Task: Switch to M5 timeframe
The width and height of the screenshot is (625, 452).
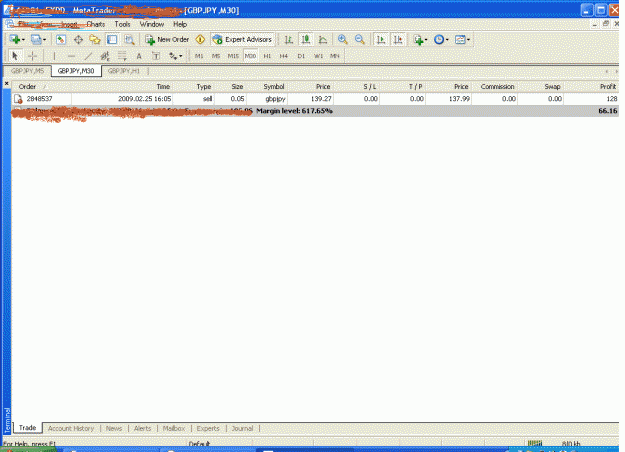Action: [216, 56]
